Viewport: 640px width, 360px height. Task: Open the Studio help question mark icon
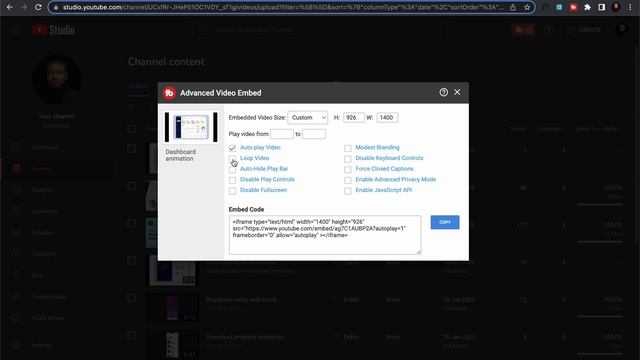coord(549,30)
